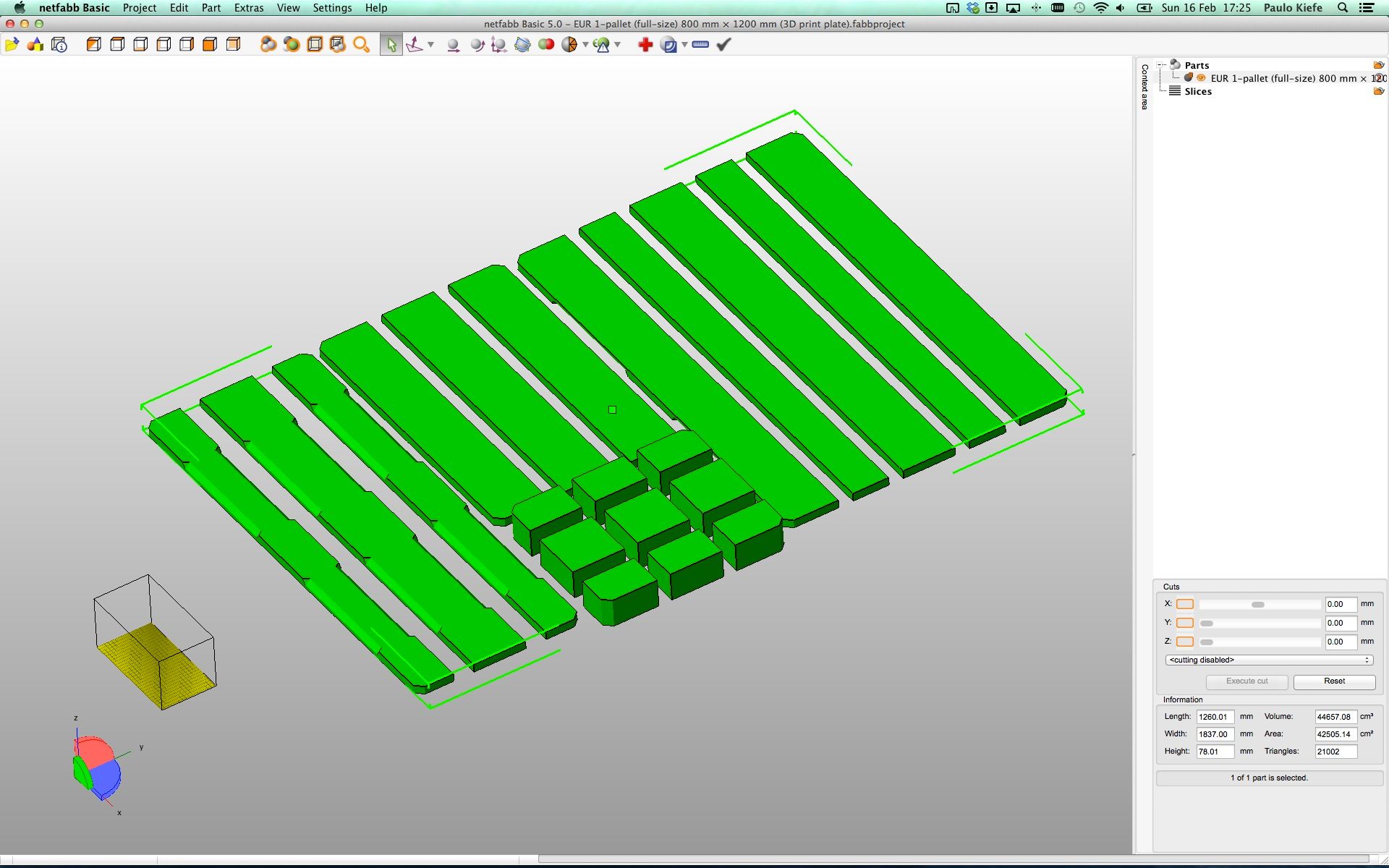Click the red cross repair icon
Image resolution: width=1389 pixels, height=868 pixels.
tap(645, 45)
